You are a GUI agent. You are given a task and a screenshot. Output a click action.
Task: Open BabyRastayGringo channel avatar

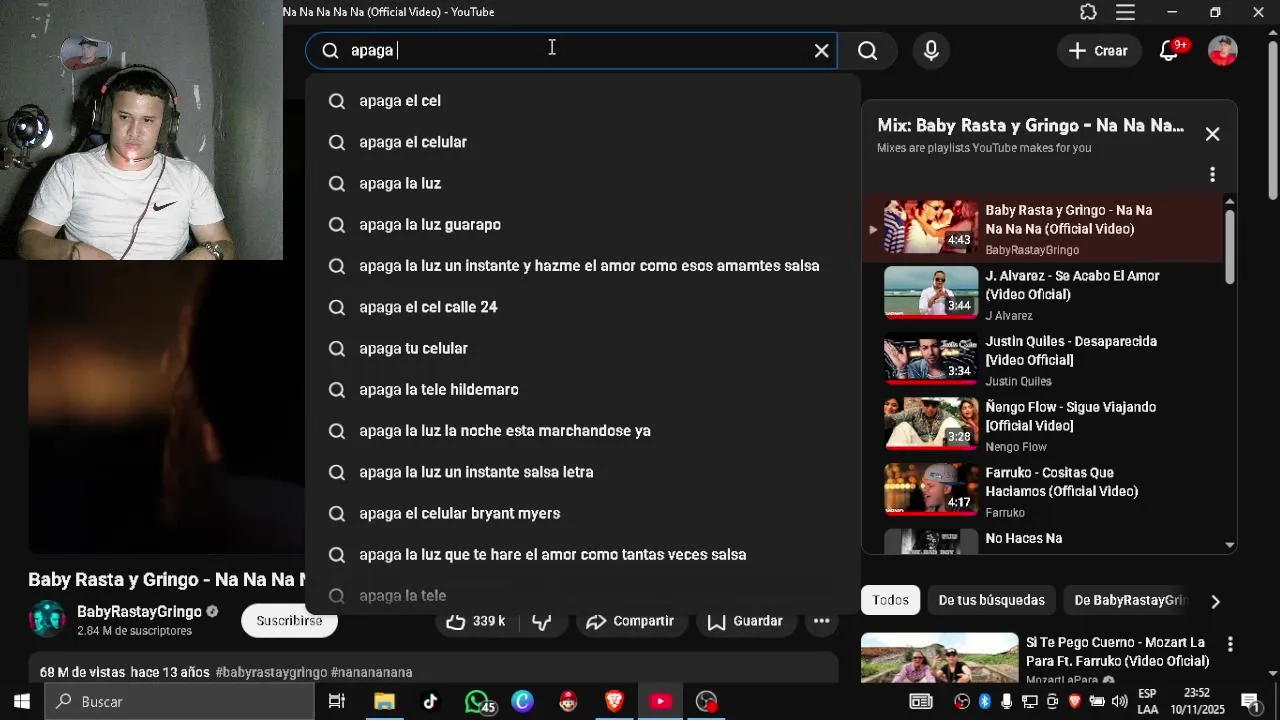pos(47,620)
